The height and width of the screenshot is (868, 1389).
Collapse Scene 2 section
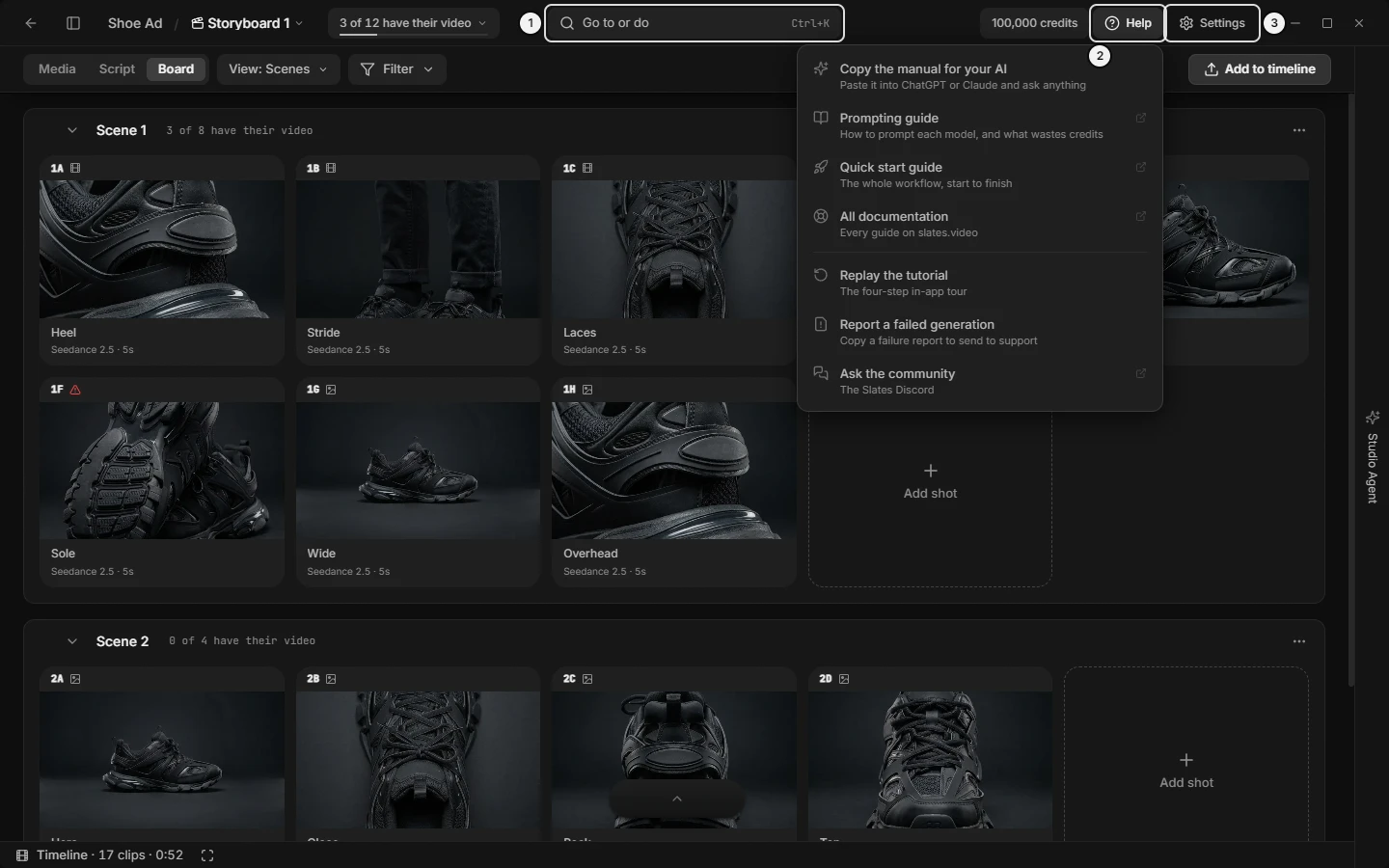(x=71, y=641)
